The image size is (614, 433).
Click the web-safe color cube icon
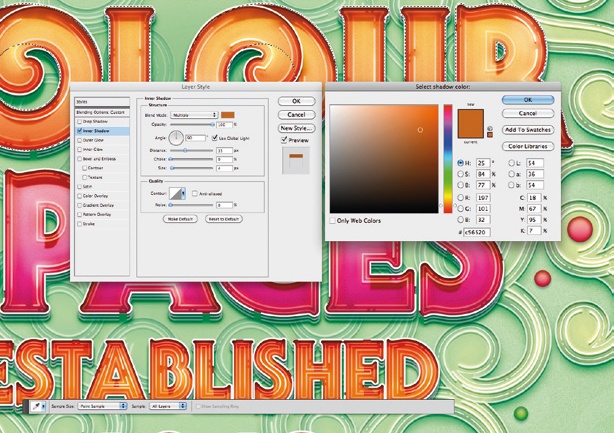pos(492,126)
